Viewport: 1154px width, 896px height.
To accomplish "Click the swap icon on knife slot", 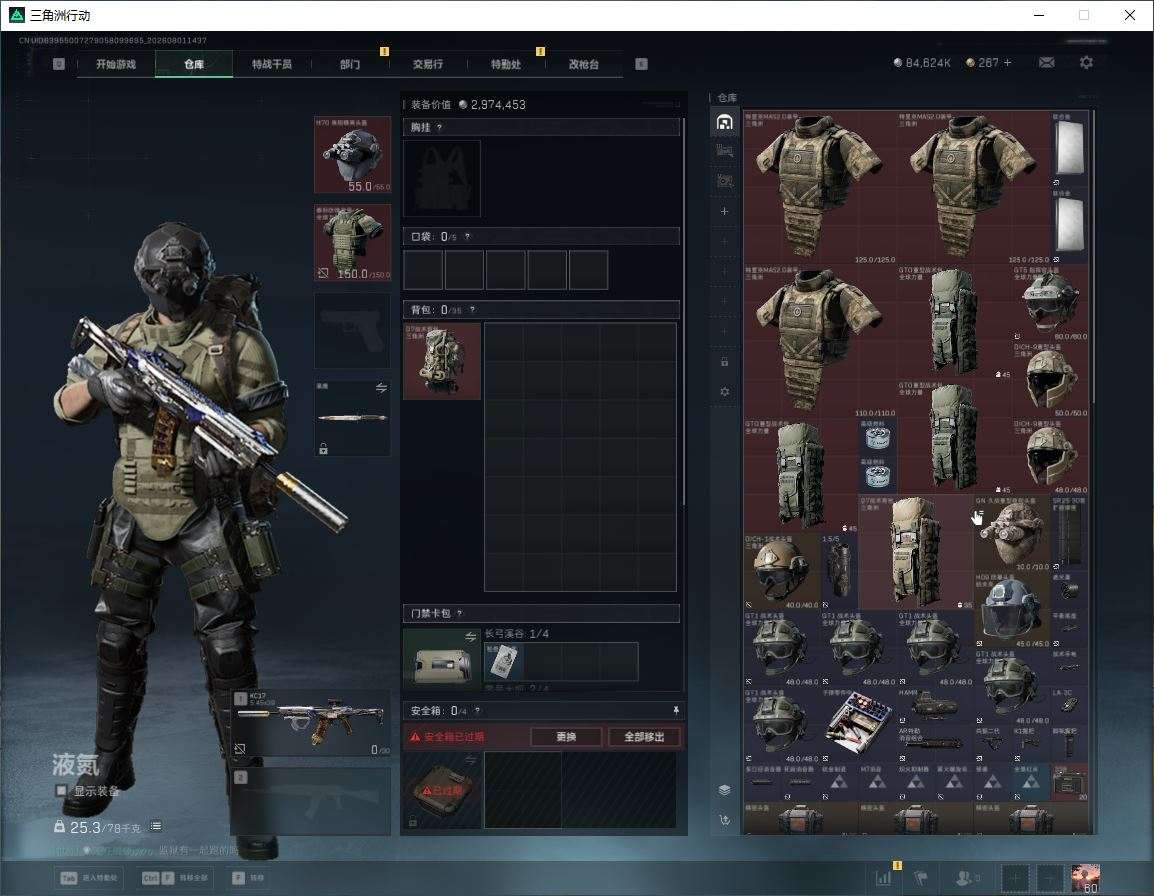I will [x=381, y=388].
